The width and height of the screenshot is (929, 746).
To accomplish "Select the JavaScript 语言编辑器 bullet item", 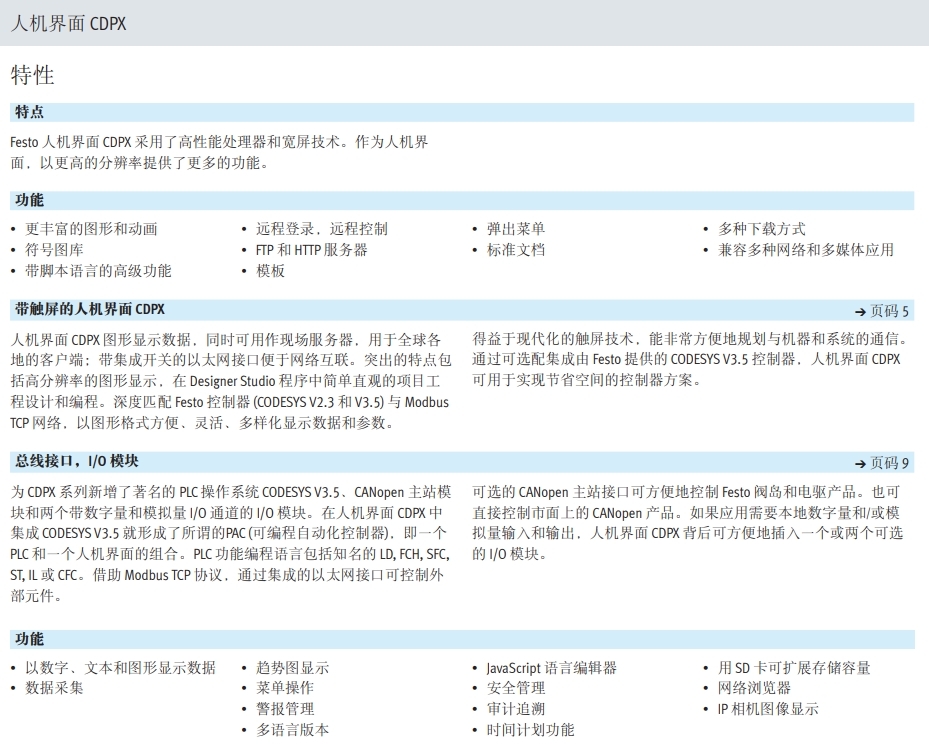I will click(x=551, y=668).
